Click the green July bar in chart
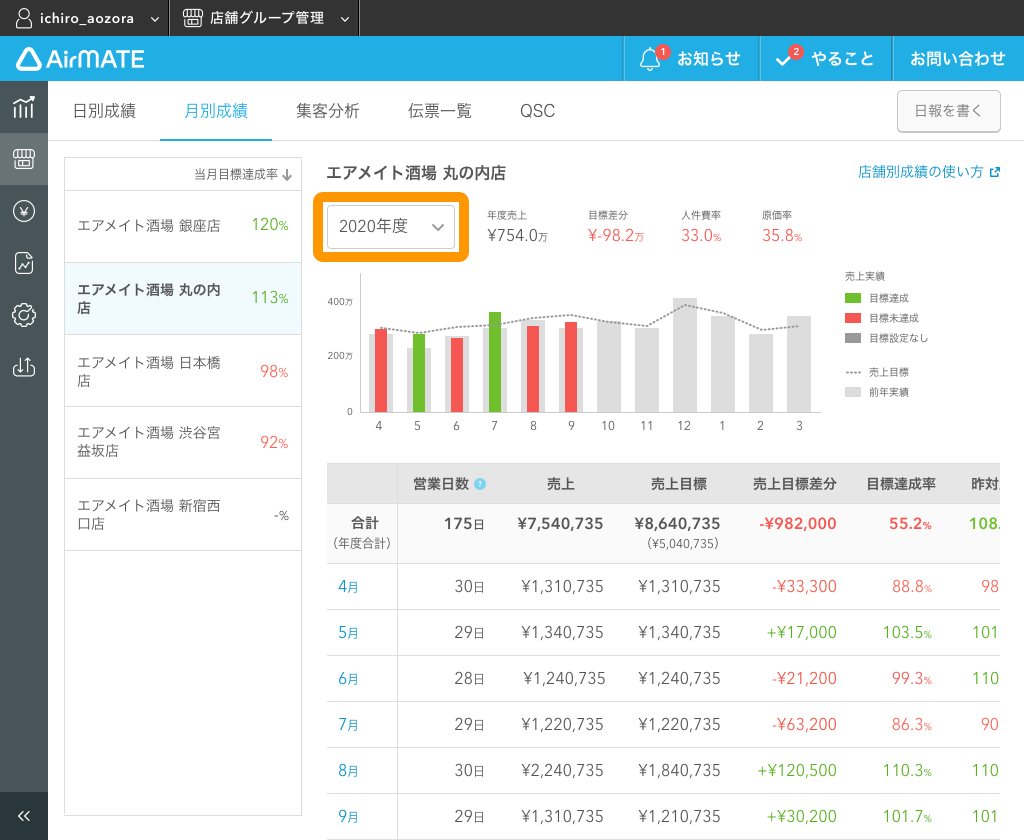This screenshot has width=1024, height=840. pyautogui.click(x=495, y=362)
